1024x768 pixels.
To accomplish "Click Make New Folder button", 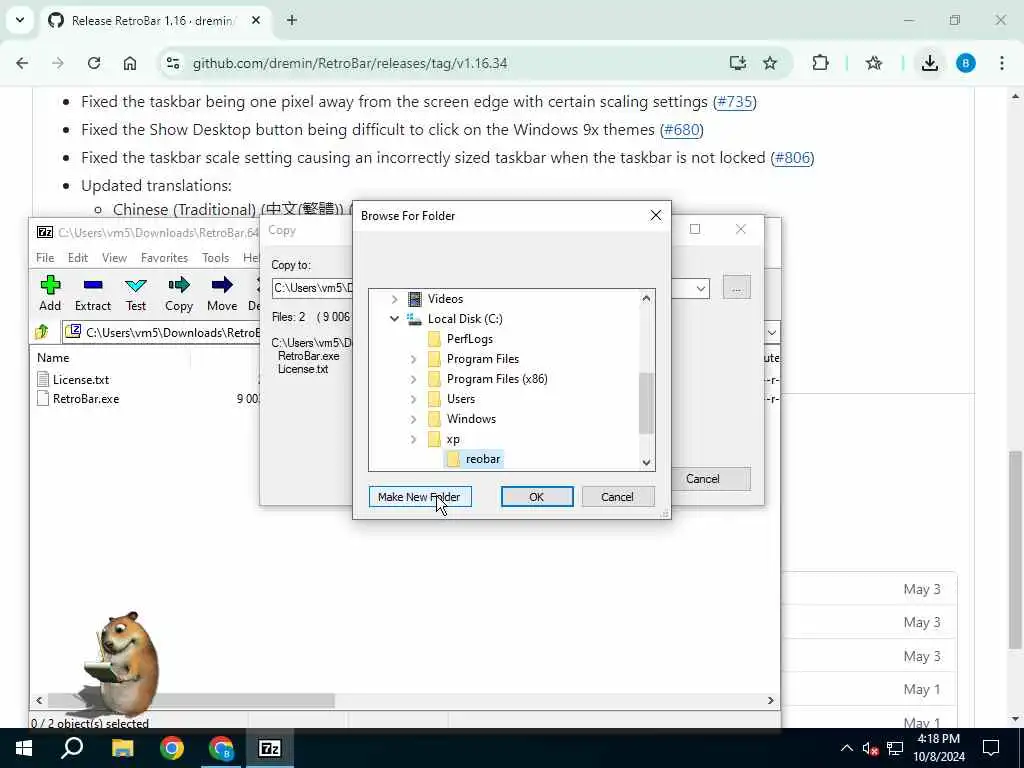I will pyautogui.click(x=420, y=497).
